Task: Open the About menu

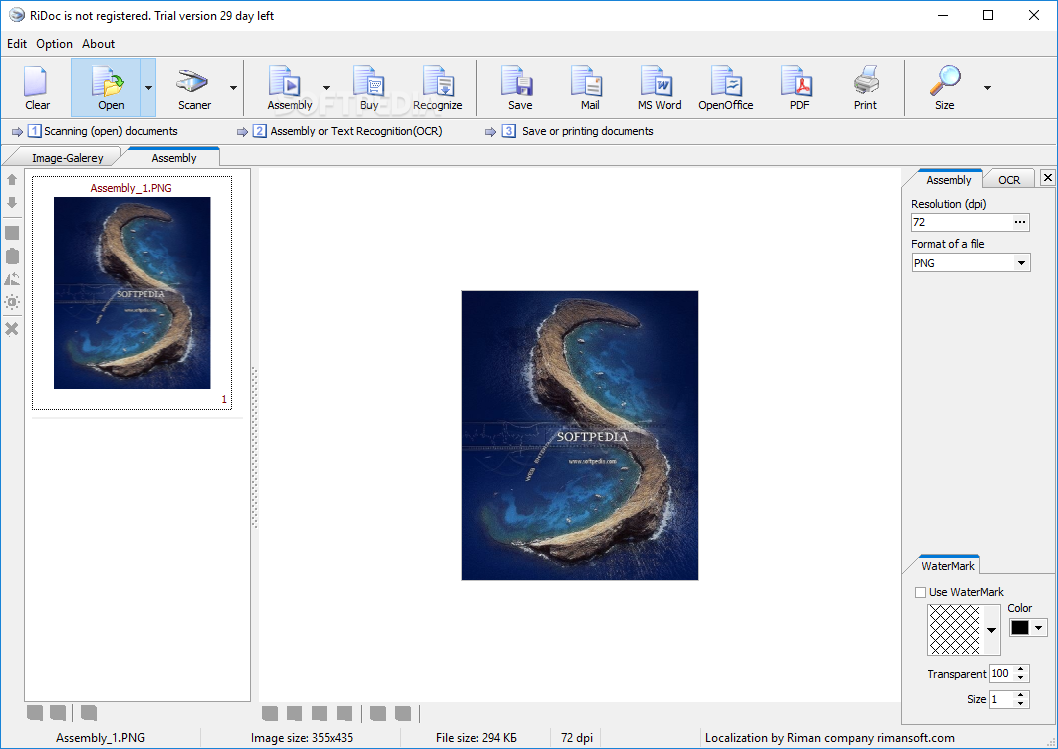Action: point(99,44)
